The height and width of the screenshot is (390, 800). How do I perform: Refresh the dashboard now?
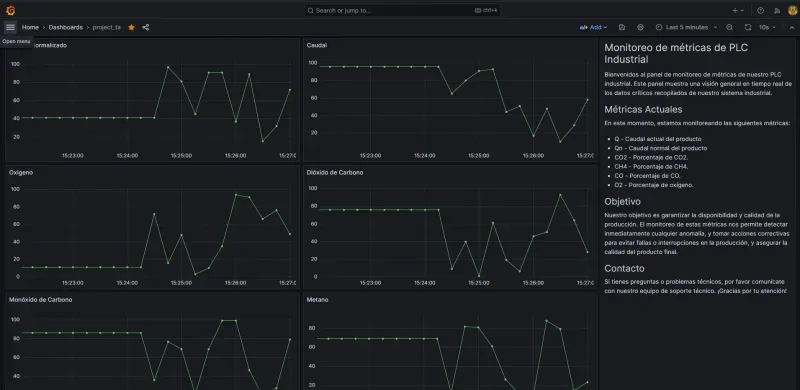click(747, 28)
